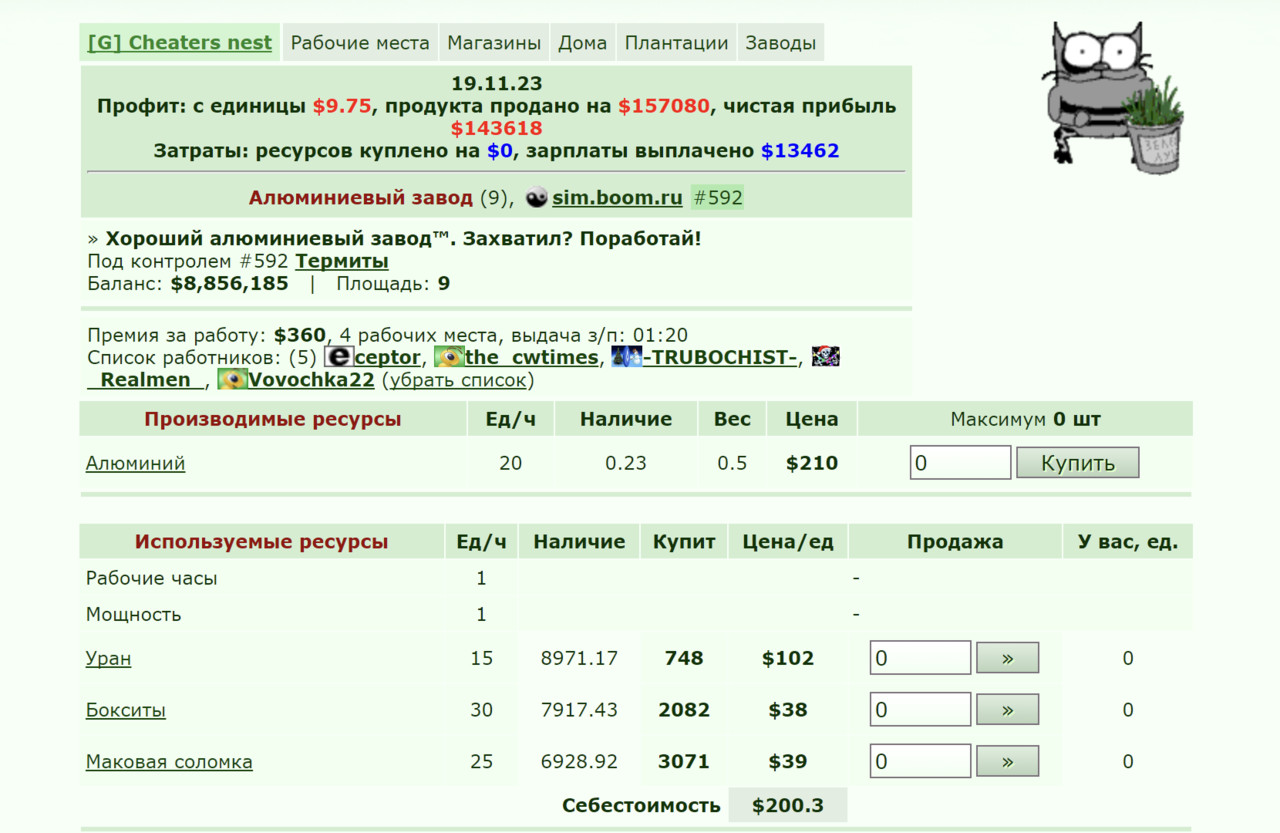Click the #592 syndicate badge
1280x833 pixels.
(717, 198)
